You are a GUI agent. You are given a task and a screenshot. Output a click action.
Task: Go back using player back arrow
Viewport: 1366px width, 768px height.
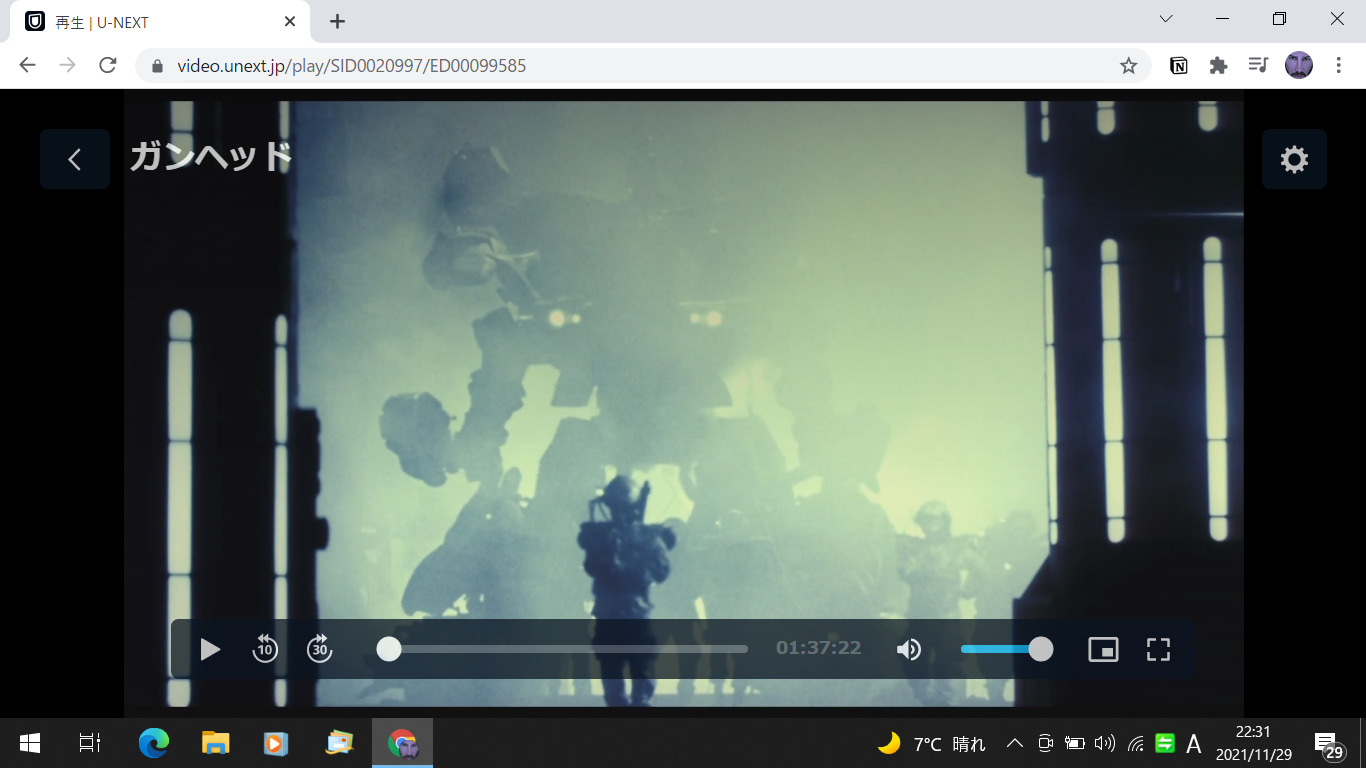point(75,159)
